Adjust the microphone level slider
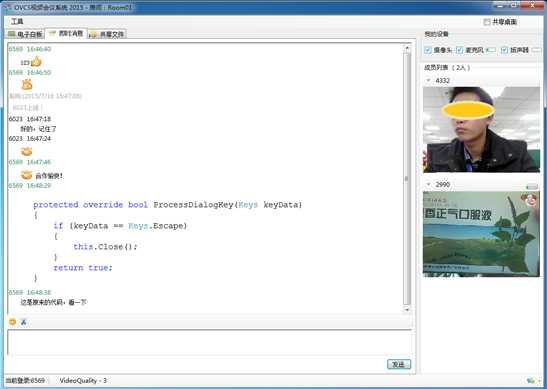This screenshot has width=547, height=389. [x=490, y=50]
